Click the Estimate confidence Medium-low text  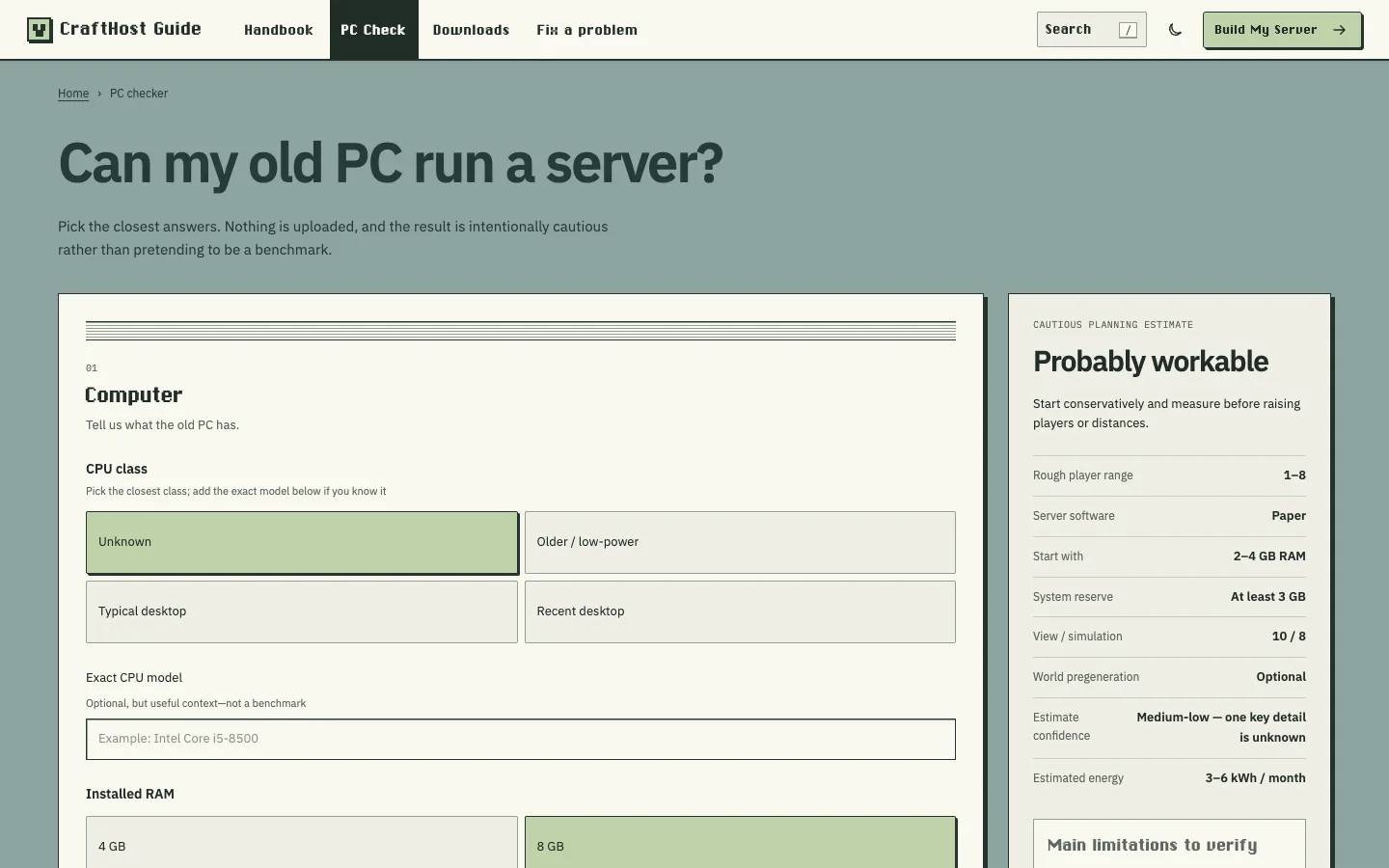pos(1221,727)
